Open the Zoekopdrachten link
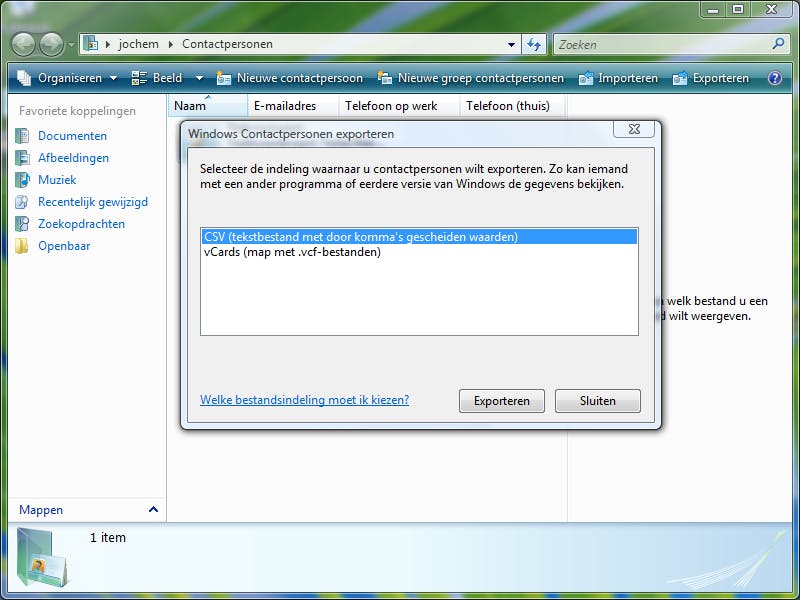This screenshot has width=800, height=600. [x=82, y=224]
